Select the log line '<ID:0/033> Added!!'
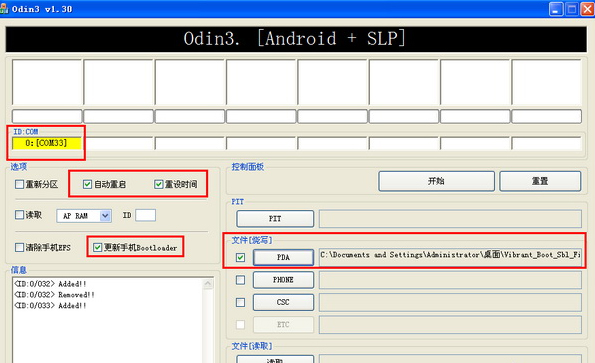The height and width of the screenshot is (363, 595). tap(50, 306)
